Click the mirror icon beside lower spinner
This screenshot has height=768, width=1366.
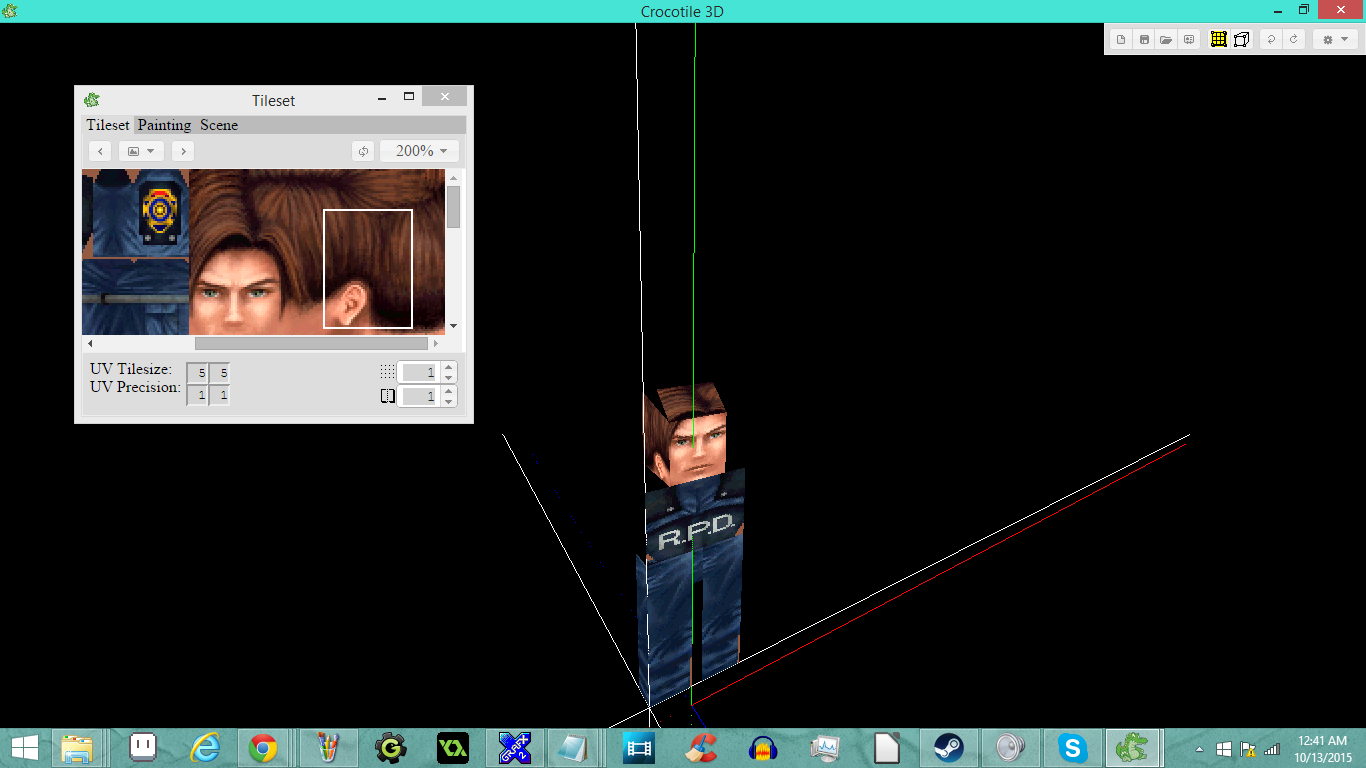388,396
